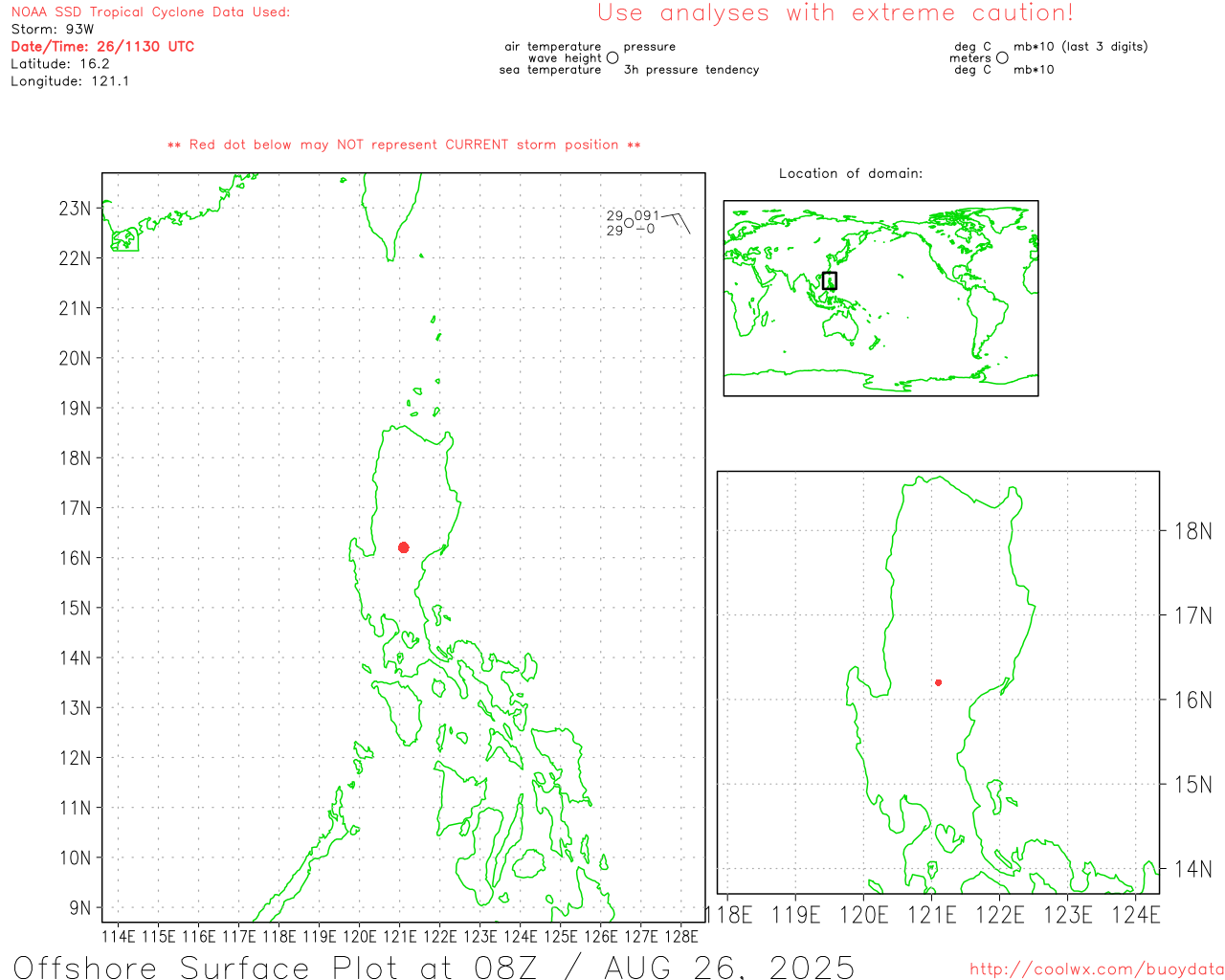The height and width of the screenshot is (980, 1225).
Task: Click '20N' latitude label on main map
Action: (x=75, y=359)
